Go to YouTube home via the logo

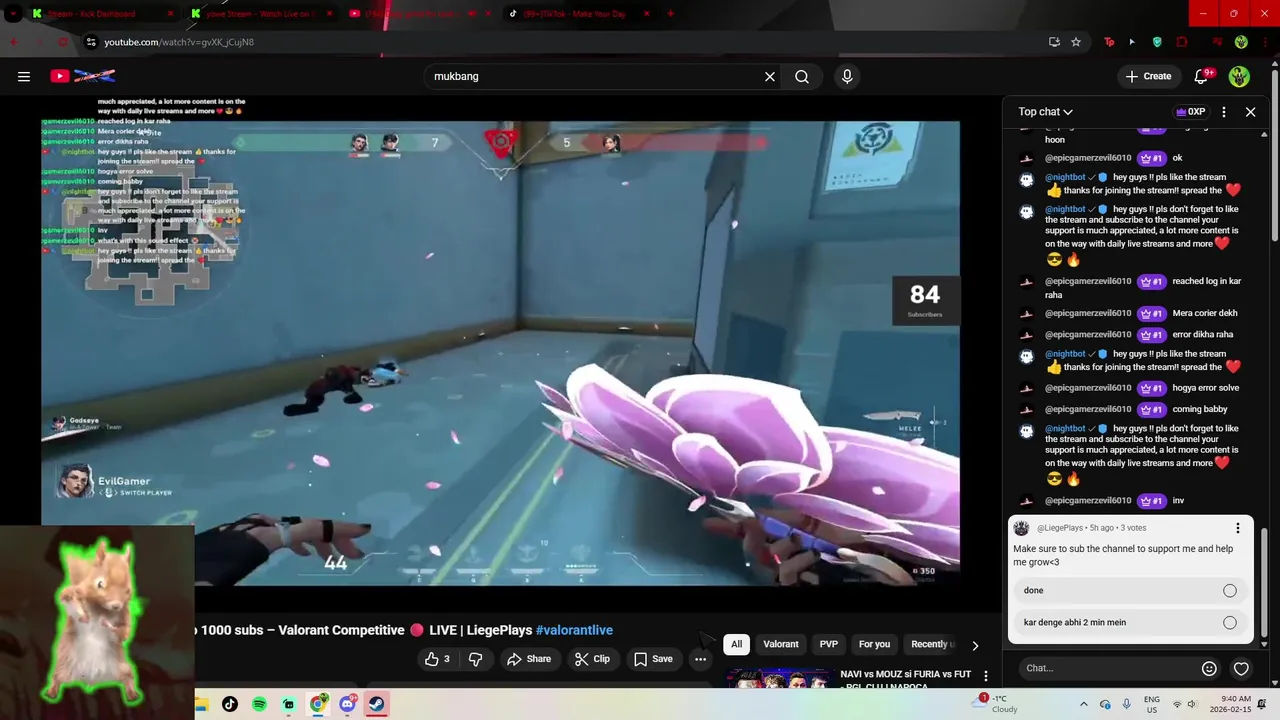tap(83, 76)
